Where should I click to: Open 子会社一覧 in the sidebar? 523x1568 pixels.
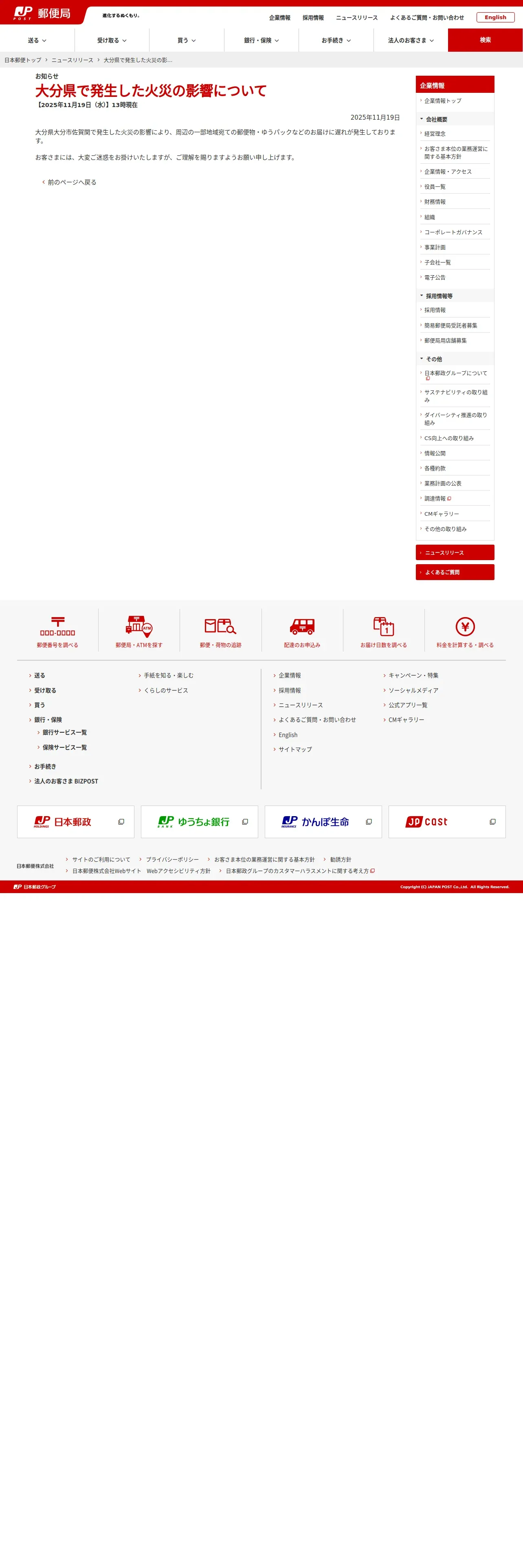(x=438, y=262)
